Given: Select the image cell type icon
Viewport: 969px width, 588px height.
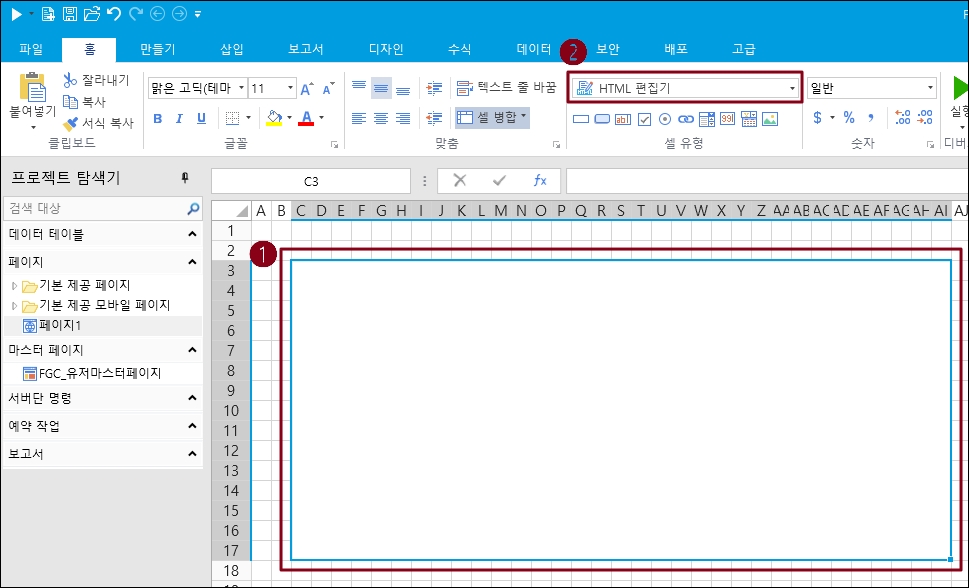Looking at the screenshot, I should click(x=769, y=119).
